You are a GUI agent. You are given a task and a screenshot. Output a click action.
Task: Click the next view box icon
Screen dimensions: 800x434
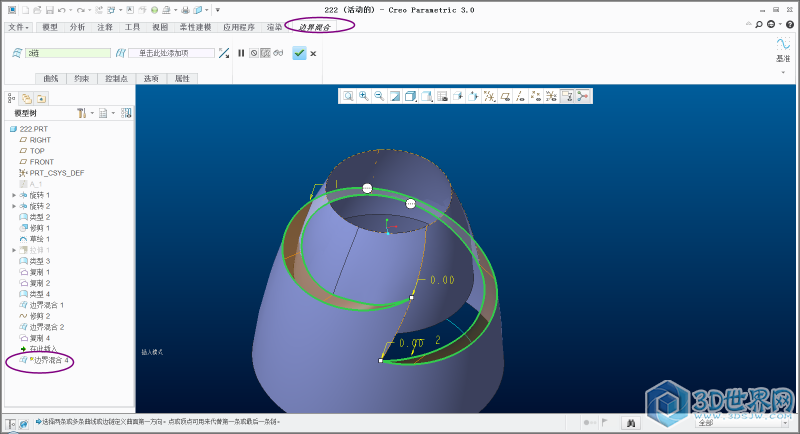473,96
